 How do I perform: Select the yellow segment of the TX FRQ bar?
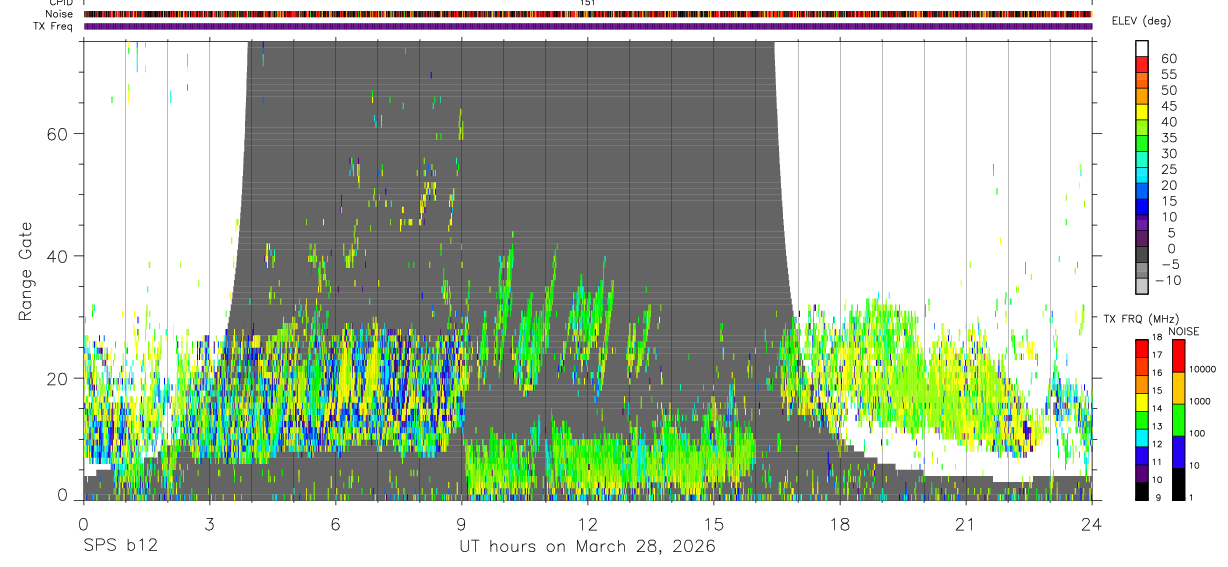point(1142,404)
